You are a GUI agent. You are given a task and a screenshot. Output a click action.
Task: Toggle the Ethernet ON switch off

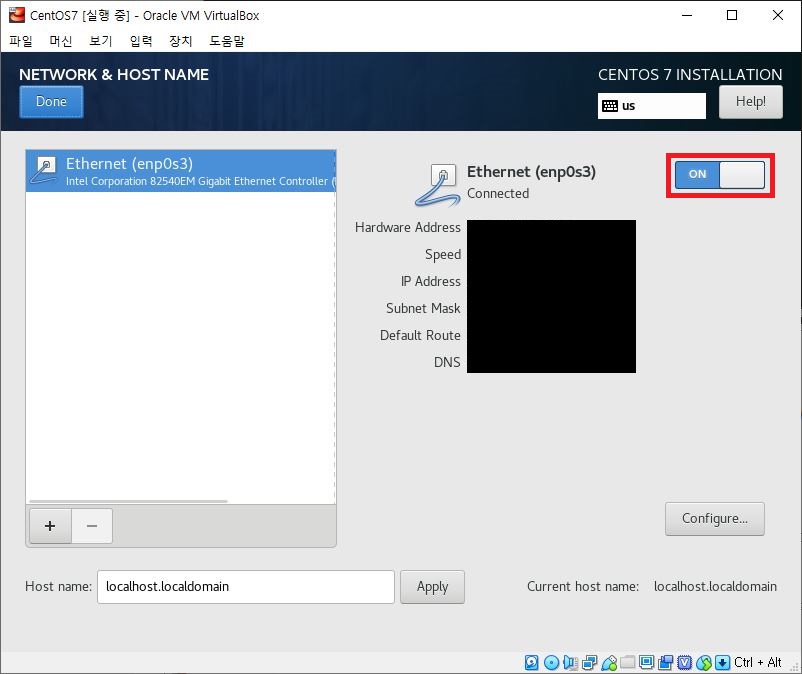pos(720,174)
